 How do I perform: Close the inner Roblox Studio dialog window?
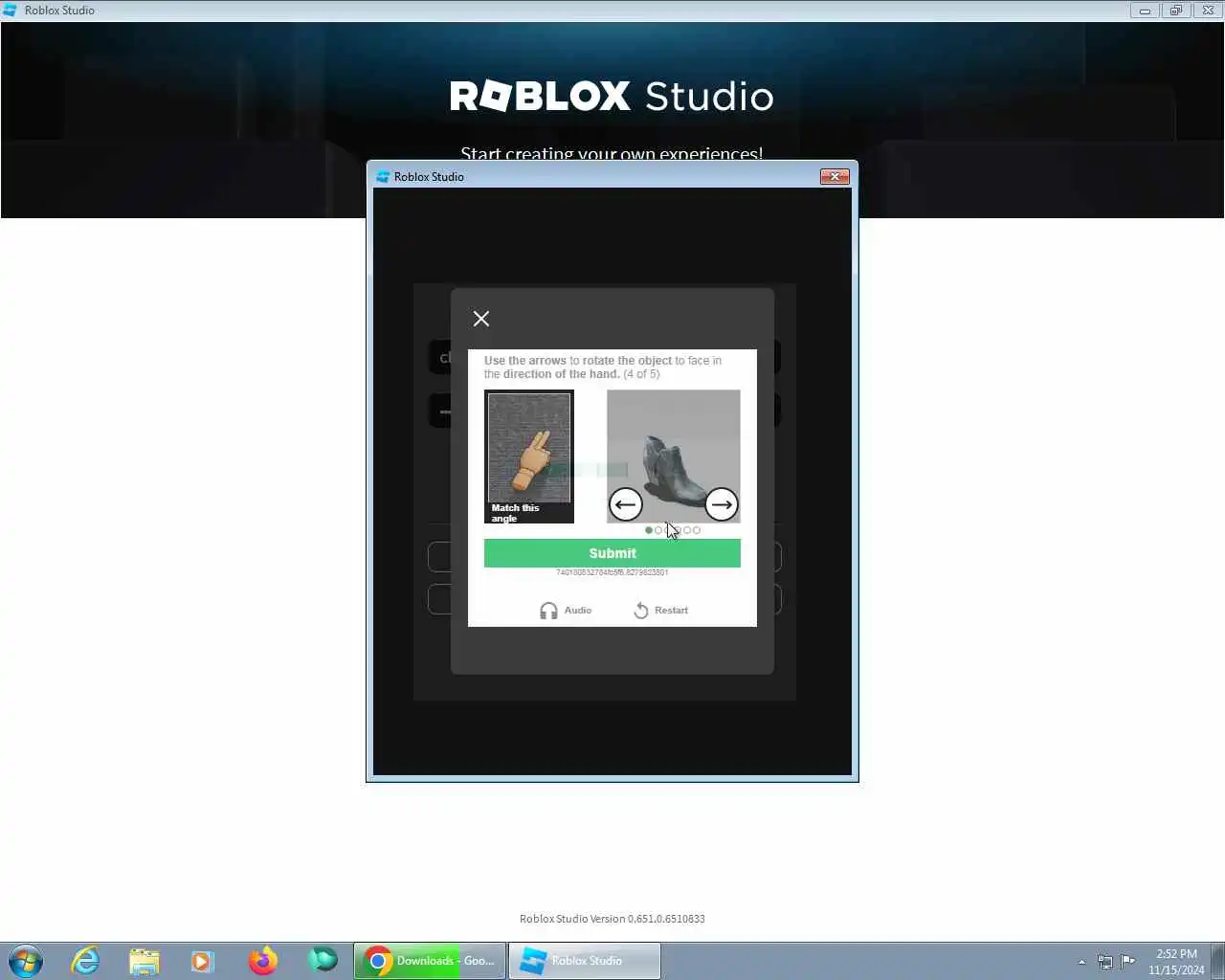(835, 176)
